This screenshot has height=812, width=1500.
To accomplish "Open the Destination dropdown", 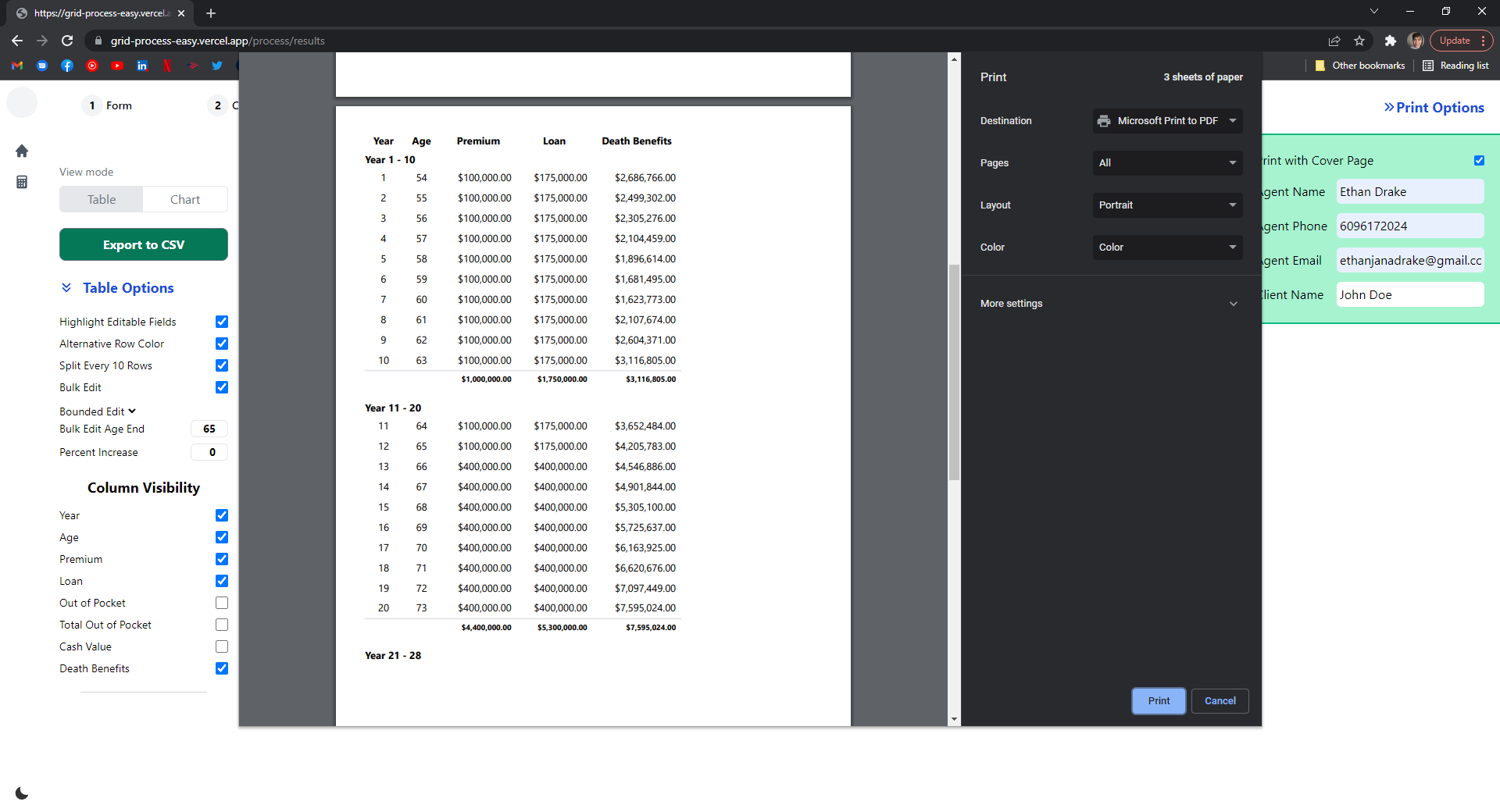I will (x=1167, y=121).
